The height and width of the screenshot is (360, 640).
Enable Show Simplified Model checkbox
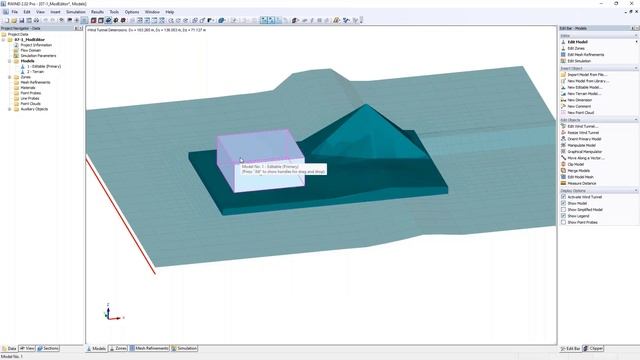[563, 209]
